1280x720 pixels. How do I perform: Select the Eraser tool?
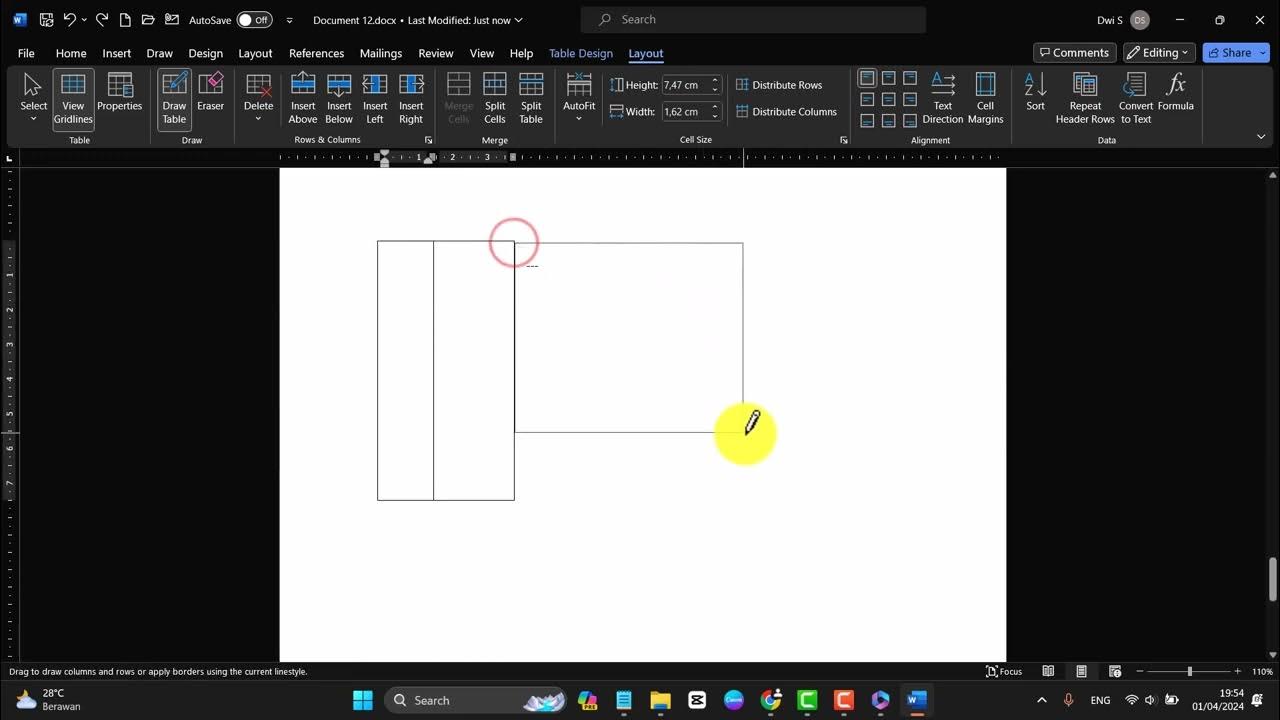(210, 97)
